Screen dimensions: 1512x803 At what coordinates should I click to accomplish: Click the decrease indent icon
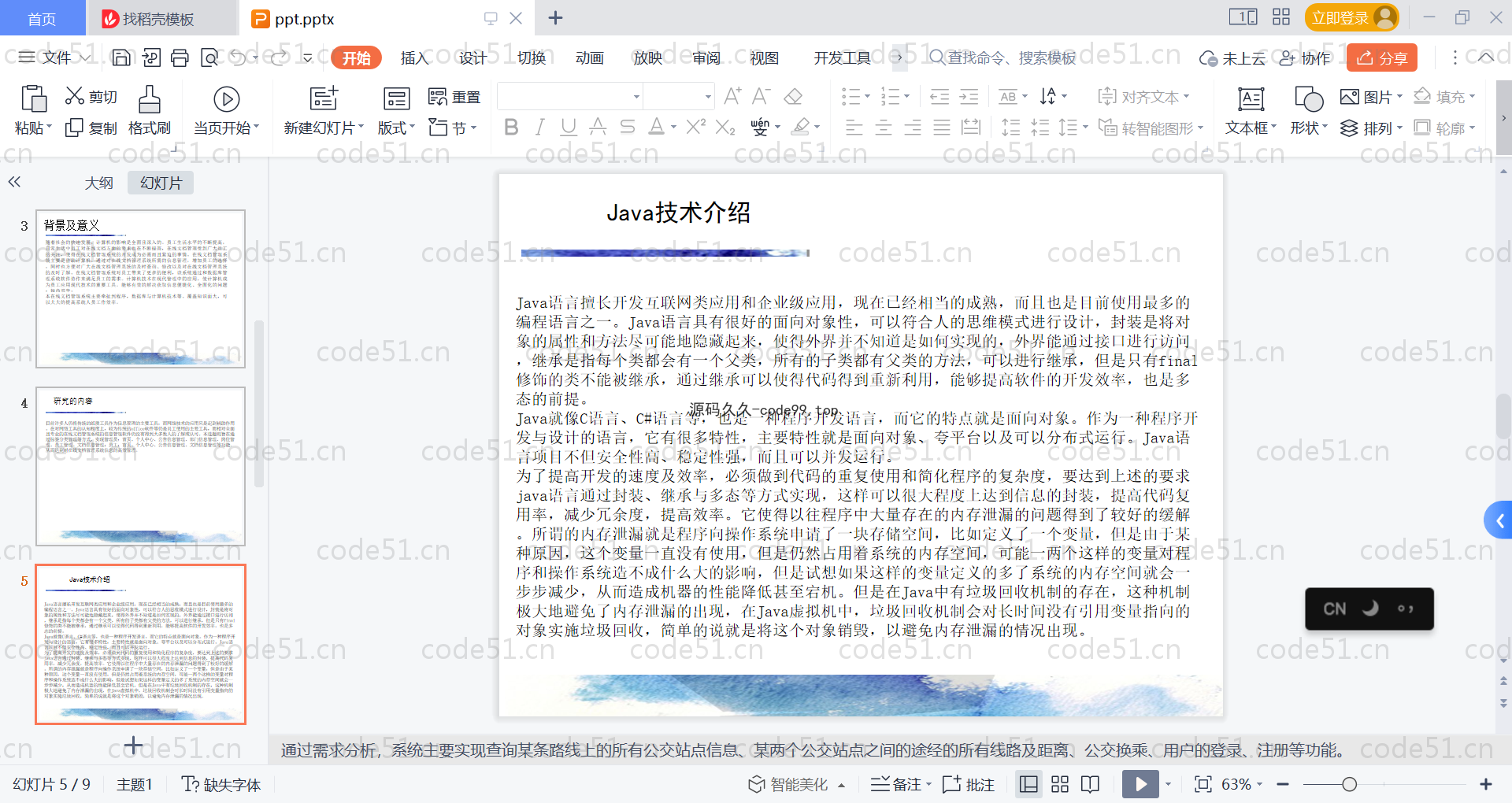[939, 97]
